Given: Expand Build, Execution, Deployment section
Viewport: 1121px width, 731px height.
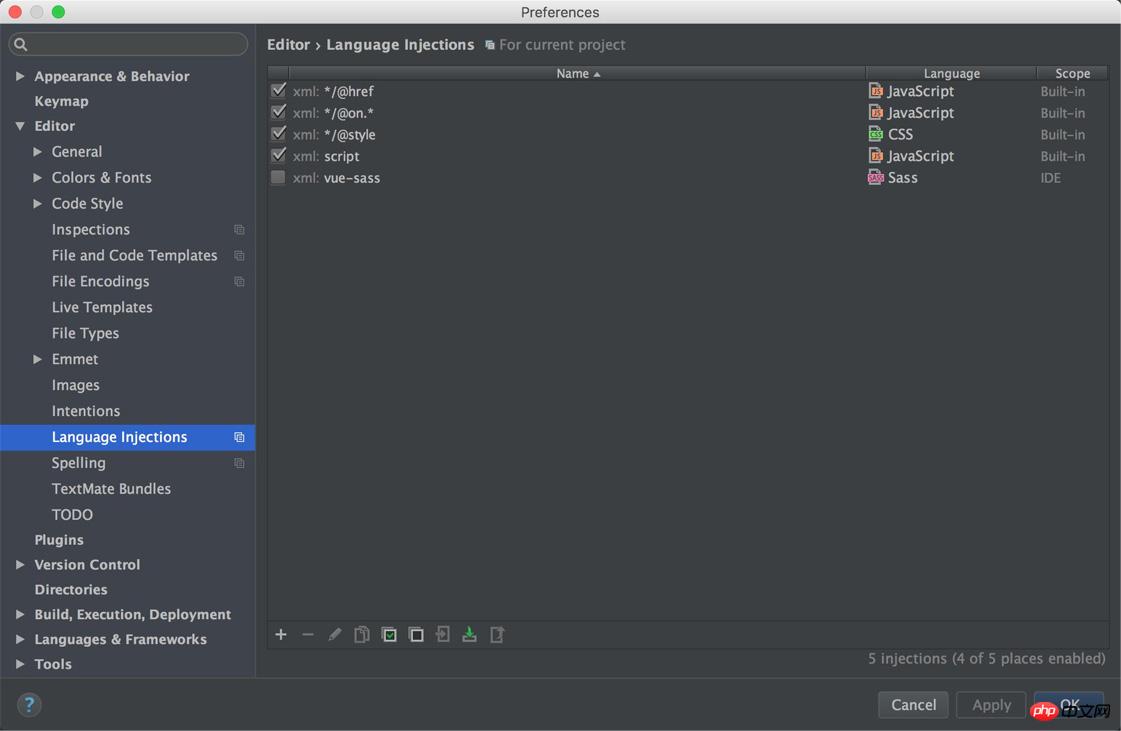Looking at the screenshot, I should pyautogui.click(x=20, y=614).
